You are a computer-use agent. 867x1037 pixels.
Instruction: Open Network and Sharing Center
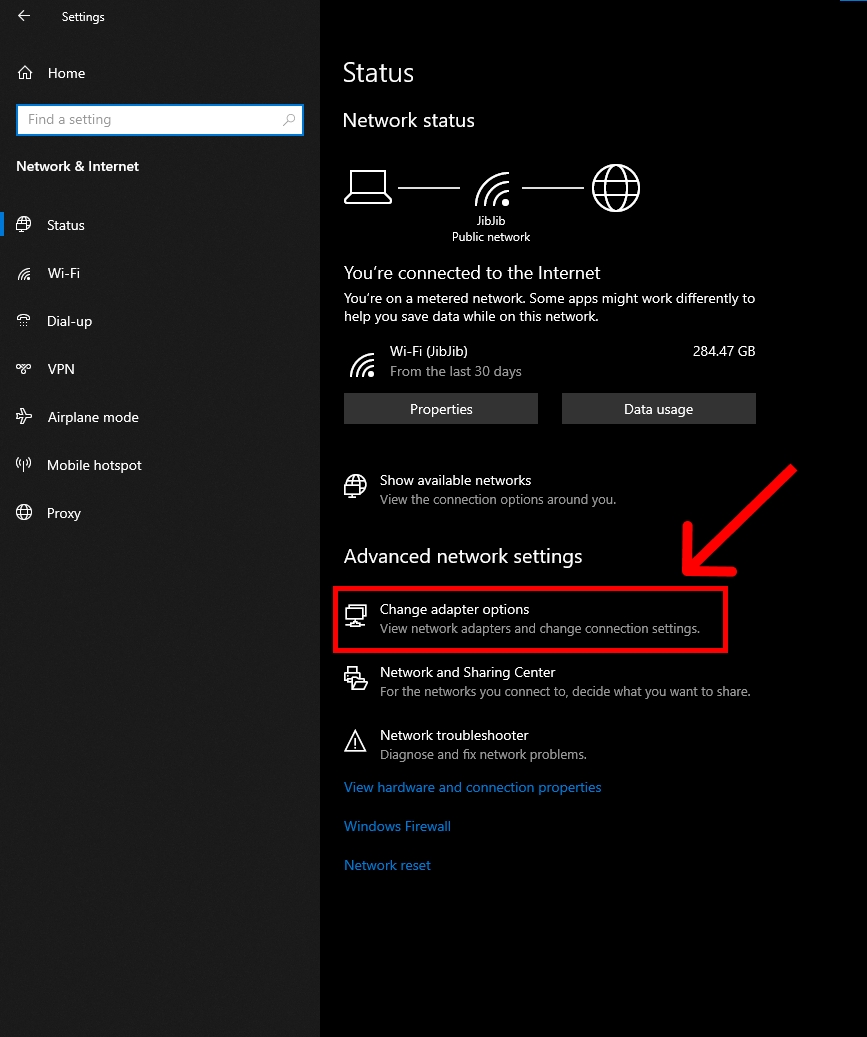click(x=547, y=681)
